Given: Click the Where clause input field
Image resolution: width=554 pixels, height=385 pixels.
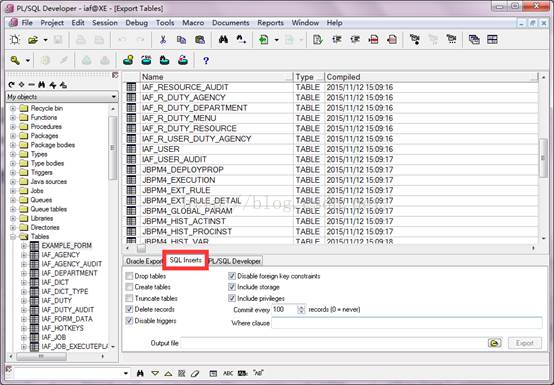Looking at the screenshot, I should click(x=406, y=323).
